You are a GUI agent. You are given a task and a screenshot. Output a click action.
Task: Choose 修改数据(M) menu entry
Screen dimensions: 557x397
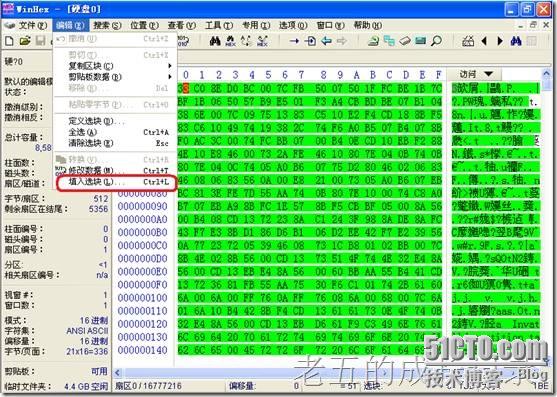click(x=116, y=171)
